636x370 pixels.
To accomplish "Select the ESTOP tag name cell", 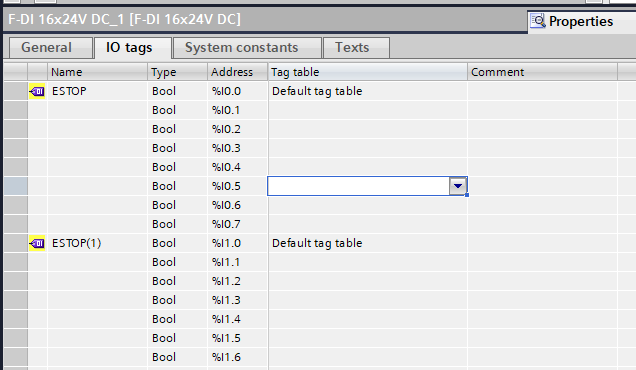I will point(97,91).
